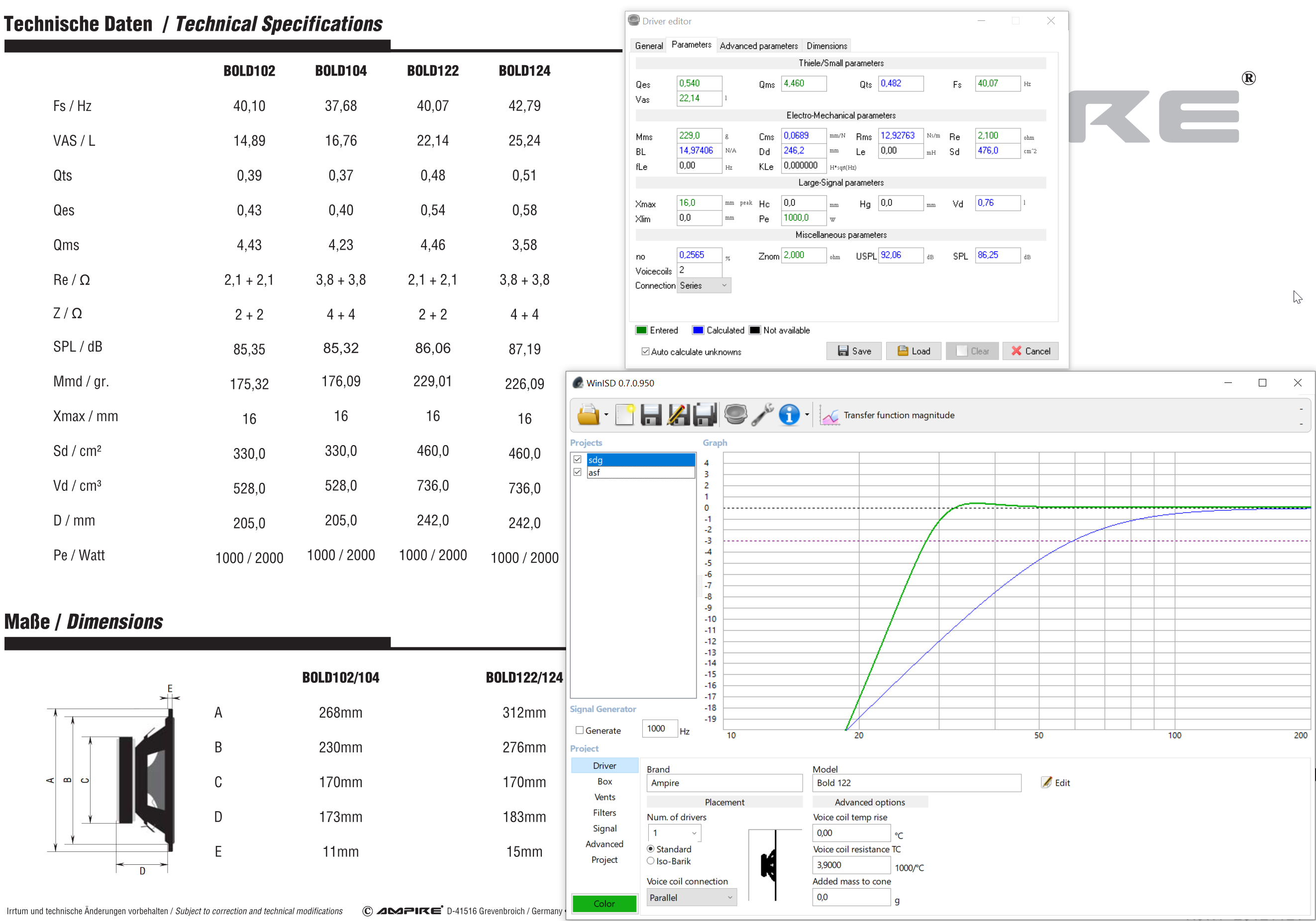Viewport: 1316px width, 921px height.
Task: Switch to the General tab
Action: [649, 46]
